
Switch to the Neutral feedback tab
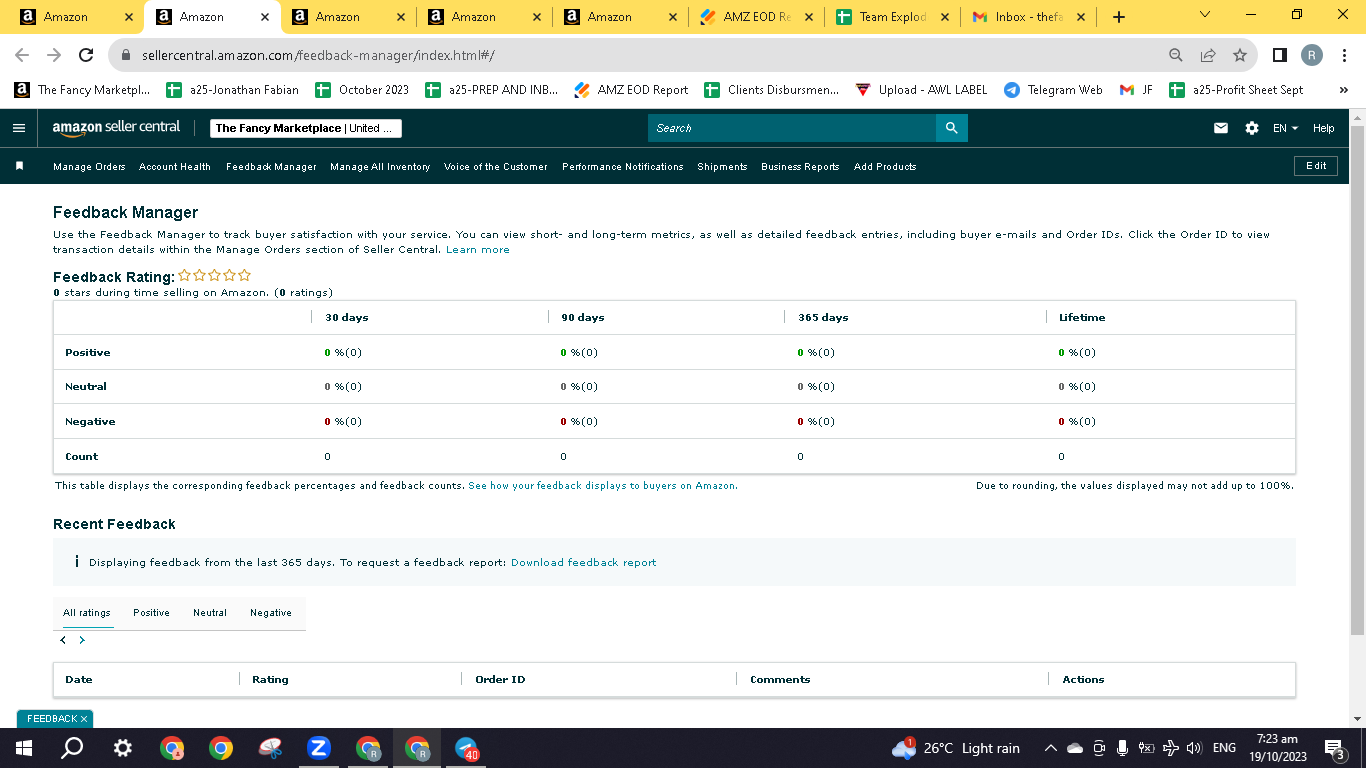point(210,613)
